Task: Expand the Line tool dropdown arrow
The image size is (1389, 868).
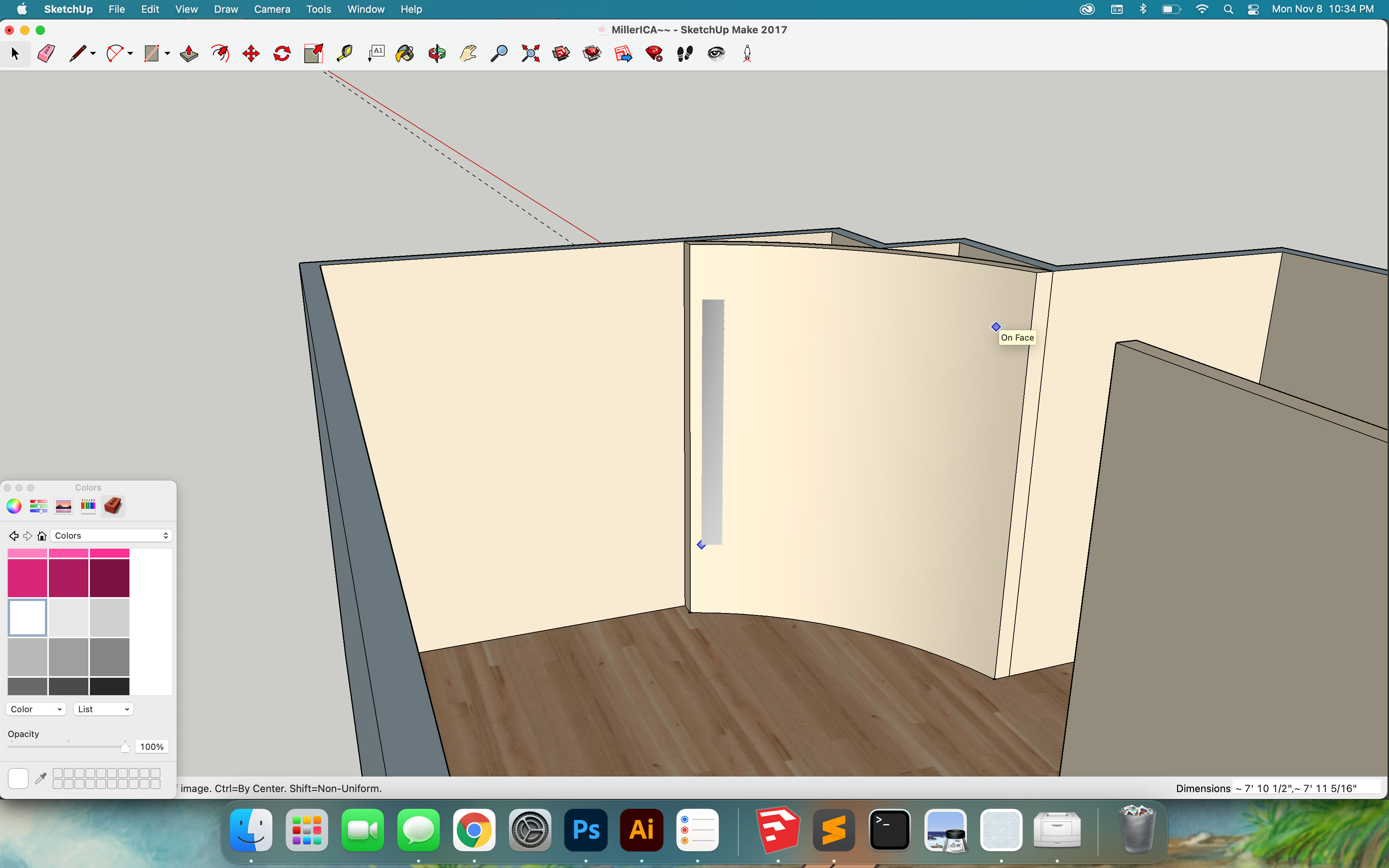Action: (93, 54)
